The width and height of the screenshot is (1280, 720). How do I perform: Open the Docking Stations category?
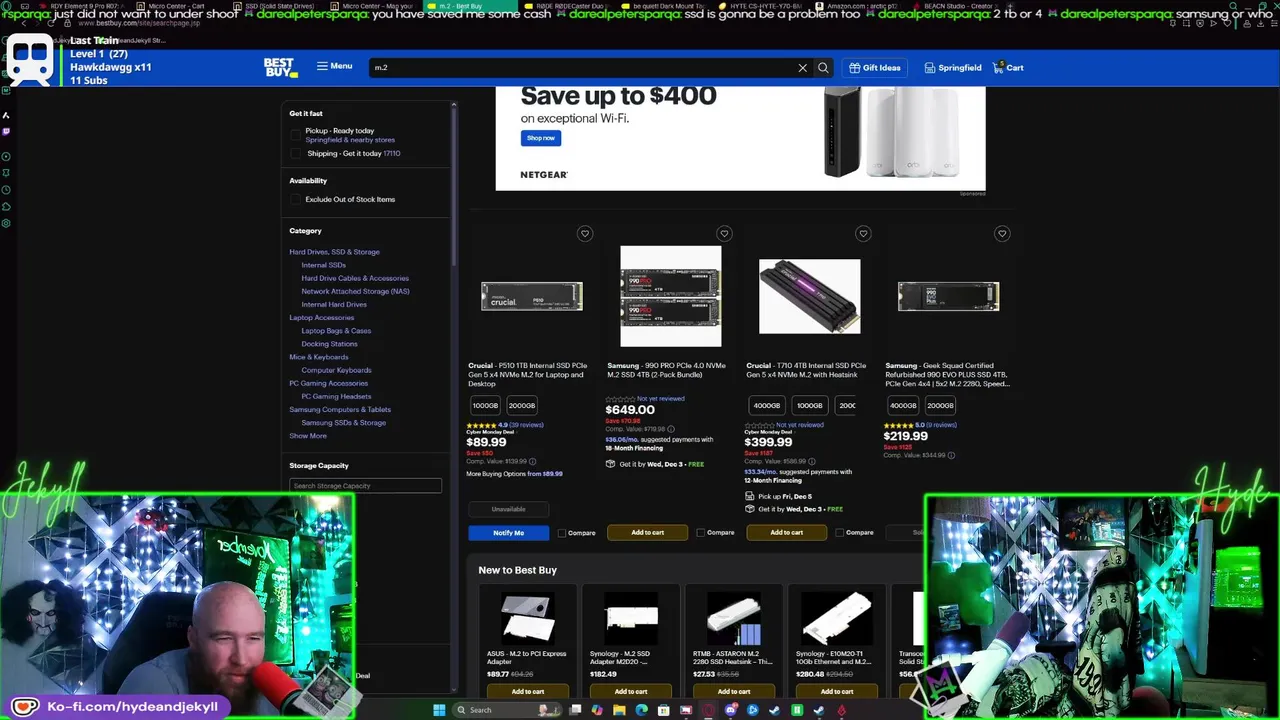(329, 344)
